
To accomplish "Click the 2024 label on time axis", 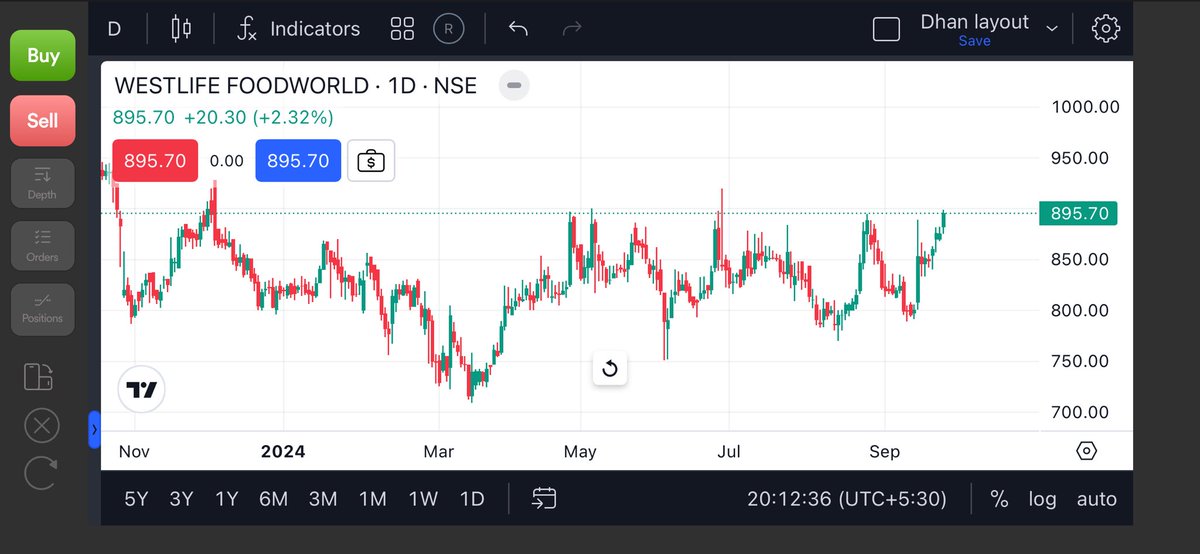I will tap(283, 451).
